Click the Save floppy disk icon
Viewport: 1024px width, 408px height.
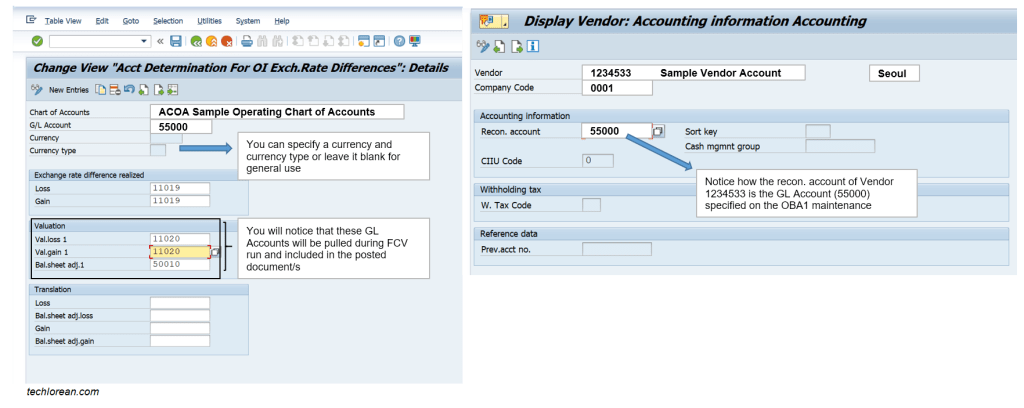tap(176, 41)
